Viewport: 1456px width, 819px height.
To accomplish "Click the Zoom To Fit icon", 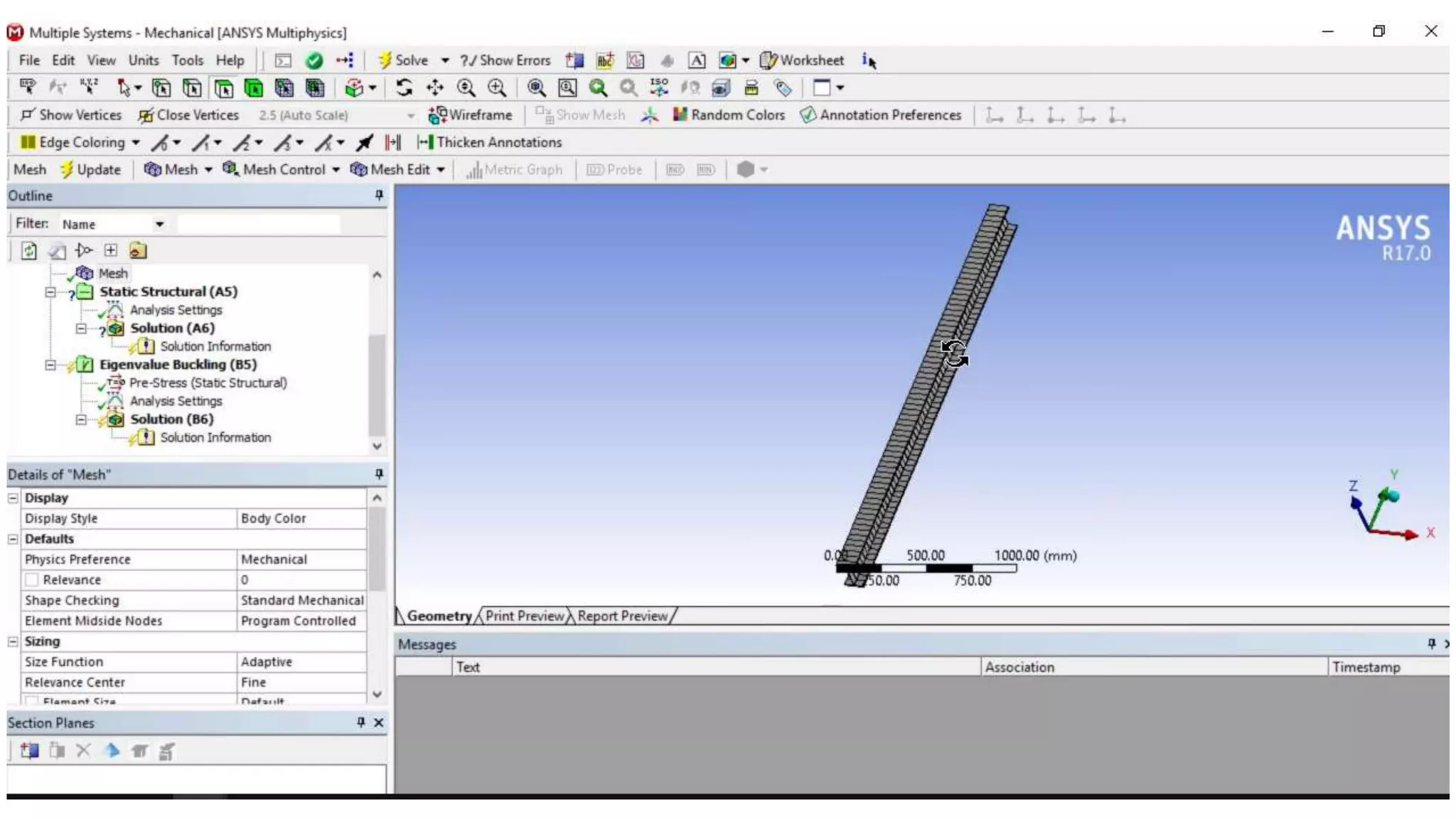I will (536, 88).
